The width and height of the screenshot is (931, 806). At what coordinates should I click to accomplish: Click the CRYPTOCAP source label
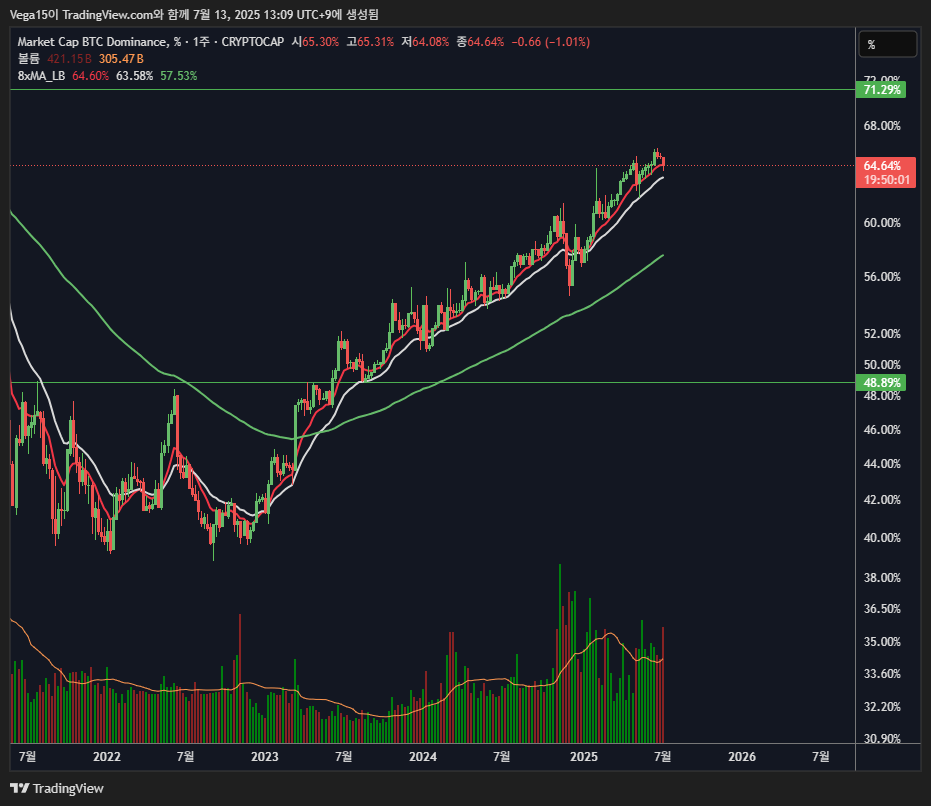[x=253, y=42]
